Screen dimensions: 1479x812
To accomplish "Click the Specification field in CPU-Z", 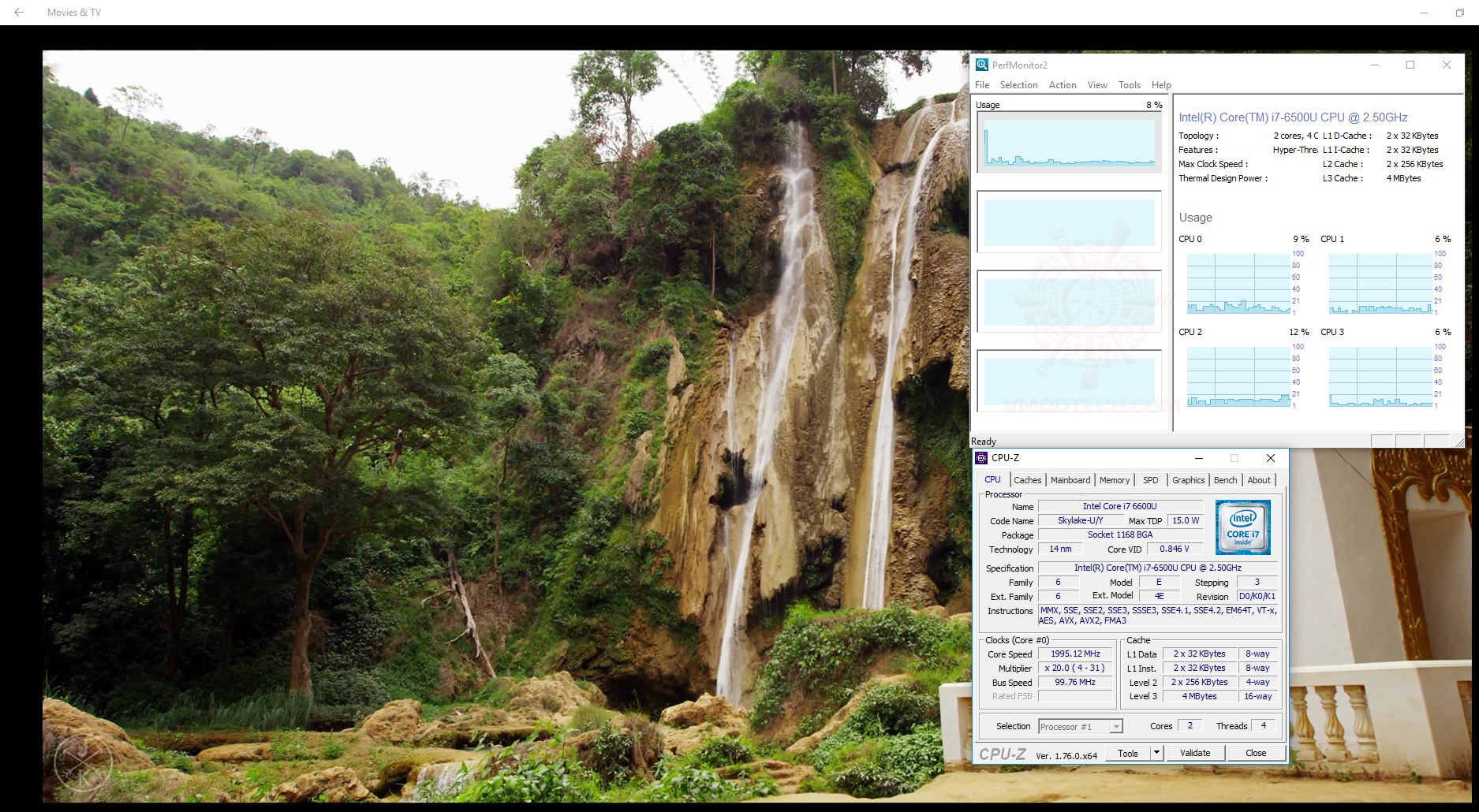I will (1158, 568).
